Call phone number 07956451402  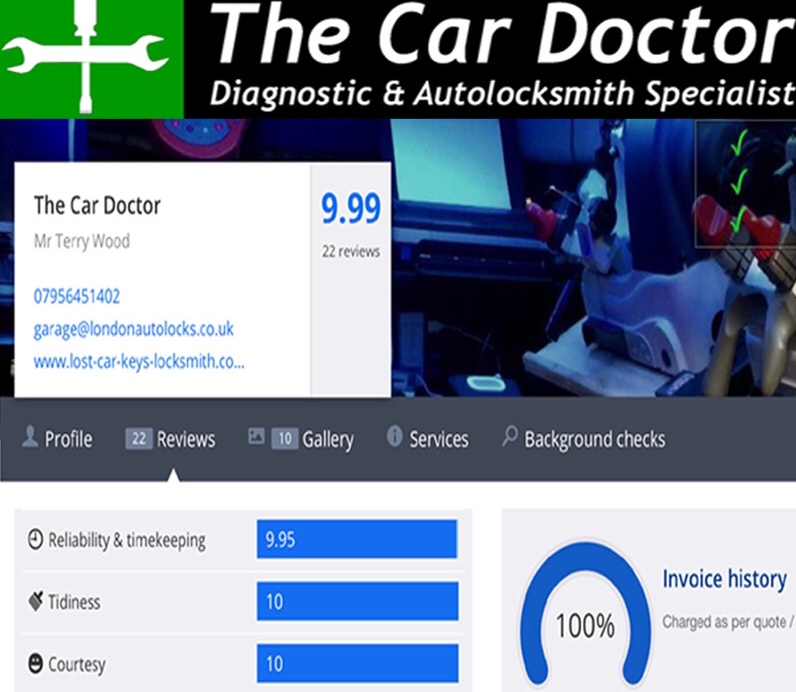[77, 296]
